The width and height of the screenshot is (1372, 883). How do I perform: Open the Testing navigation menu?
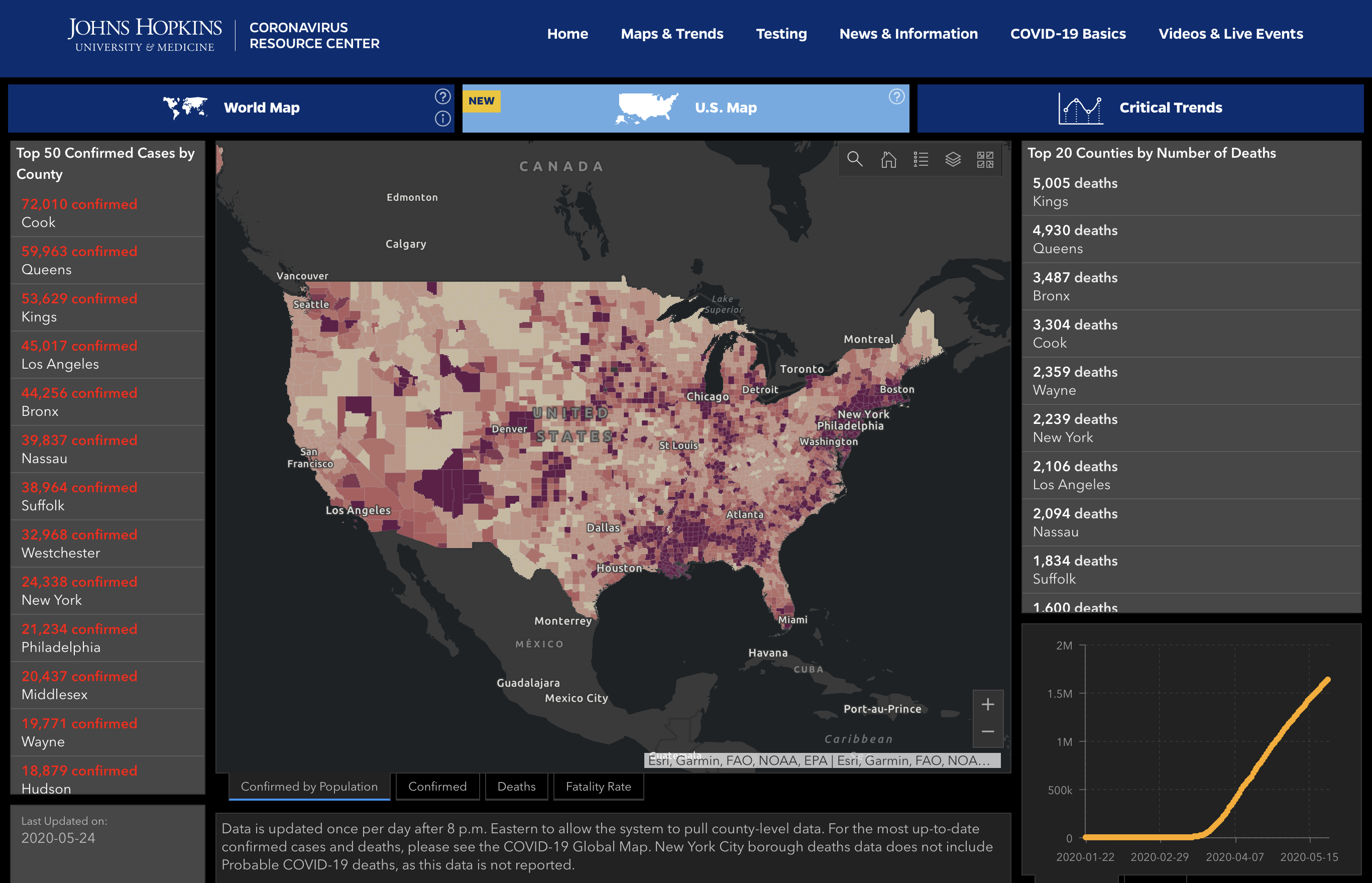781,34
